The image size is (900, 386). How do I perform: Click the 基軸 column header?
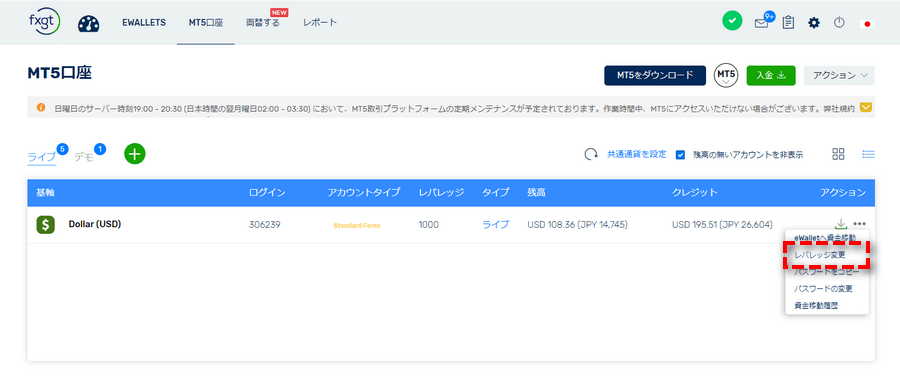45,193
